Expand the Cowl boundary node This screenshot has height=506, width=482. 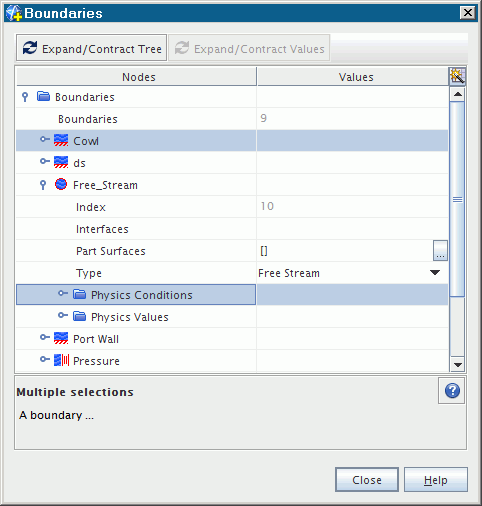[45, 139]
